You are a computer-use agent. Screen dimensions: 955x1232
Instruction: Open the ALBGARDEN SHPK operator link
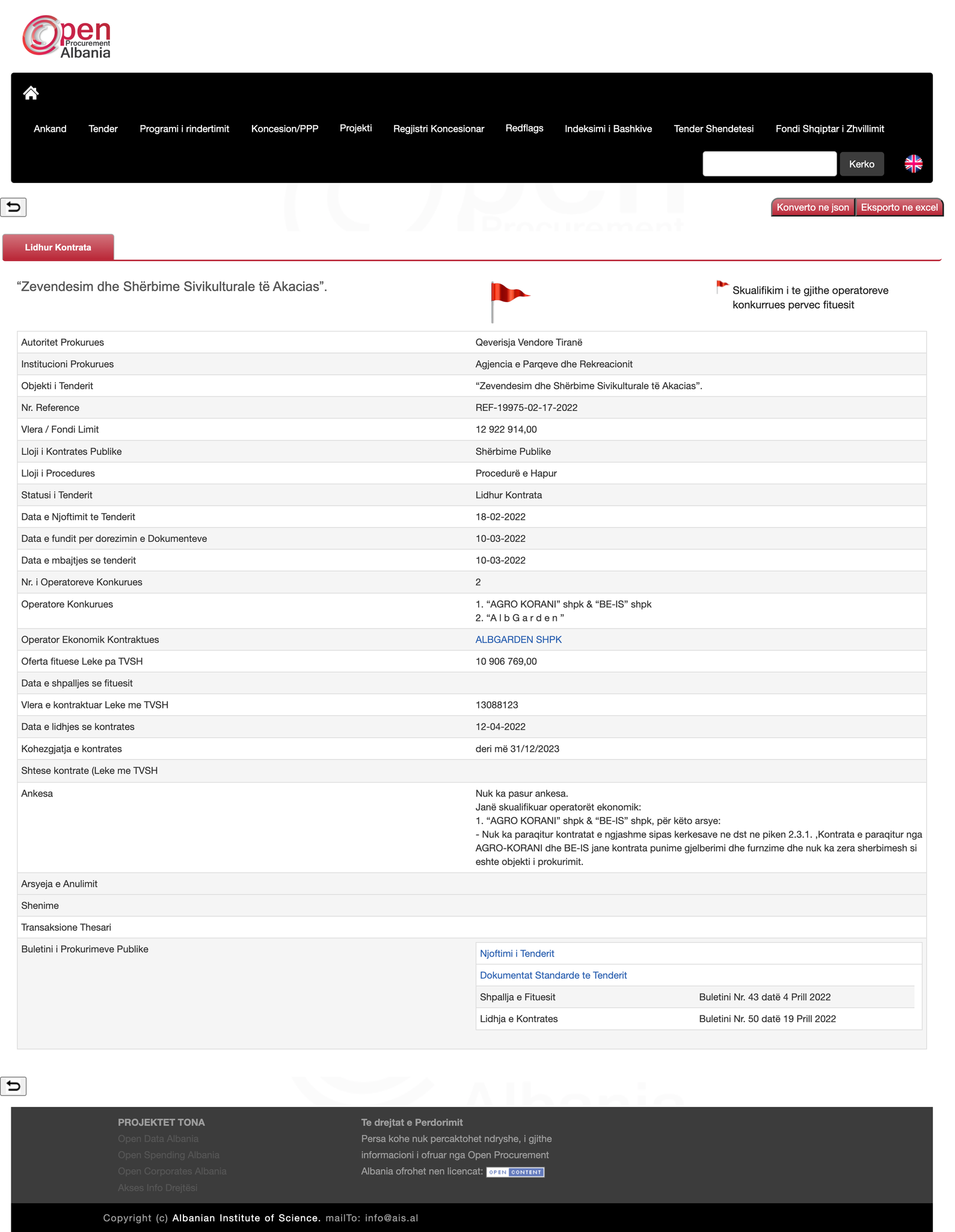518,639
